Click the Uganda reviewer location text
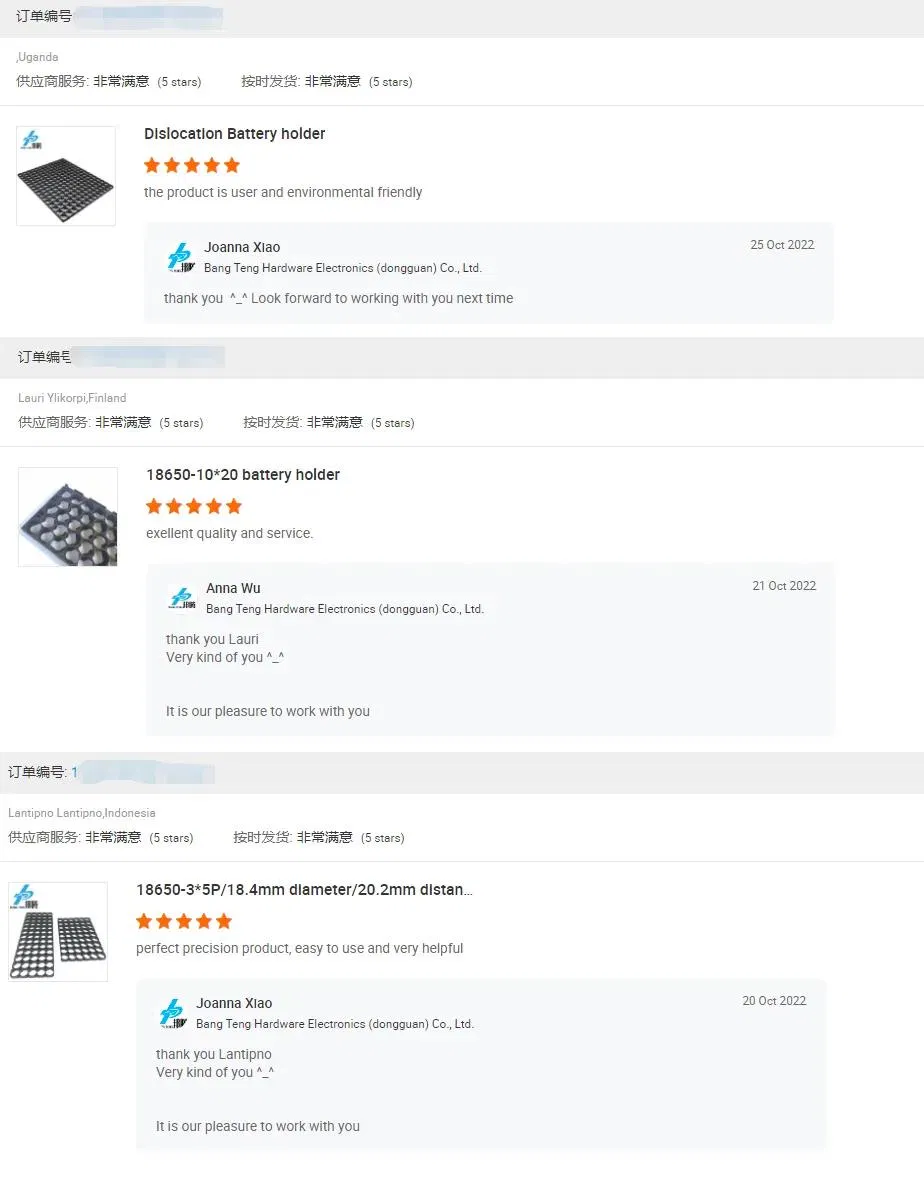 pyautogui.click(x=38, y=57)
